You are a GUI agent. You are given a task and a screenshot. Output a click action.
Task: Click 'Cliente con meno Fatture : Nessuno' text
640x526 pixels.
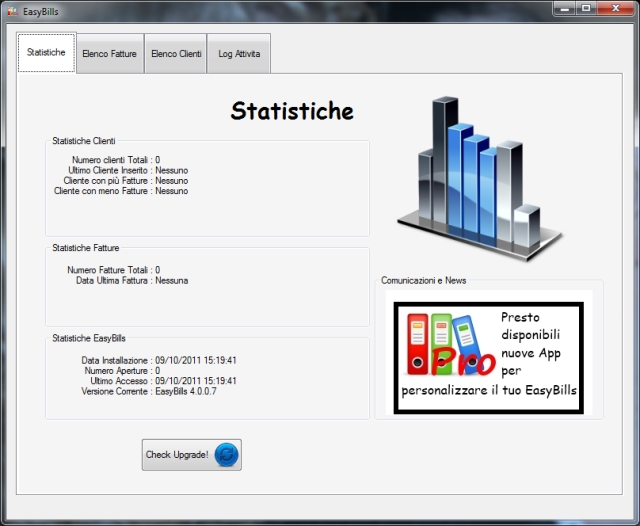coord(121,191)
